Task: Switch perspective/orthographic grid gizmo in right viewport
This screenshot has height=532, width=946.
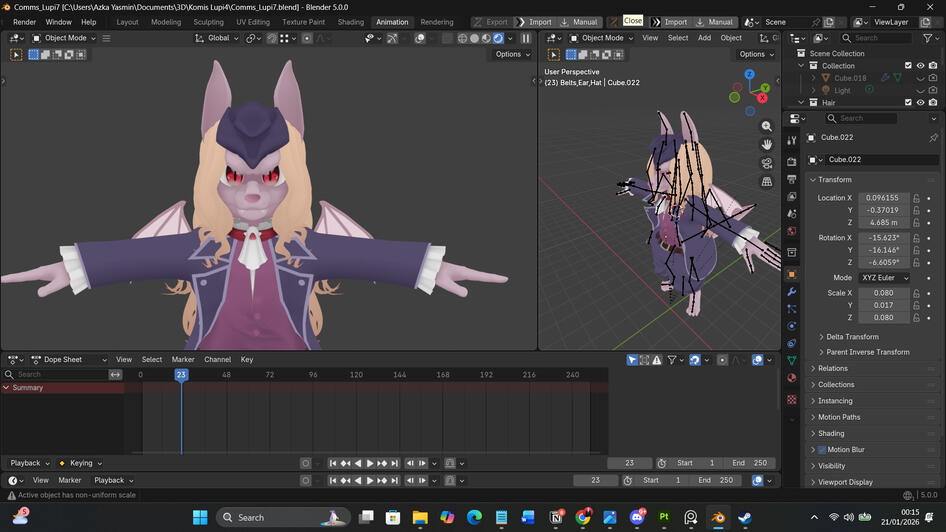Action: 766,182
